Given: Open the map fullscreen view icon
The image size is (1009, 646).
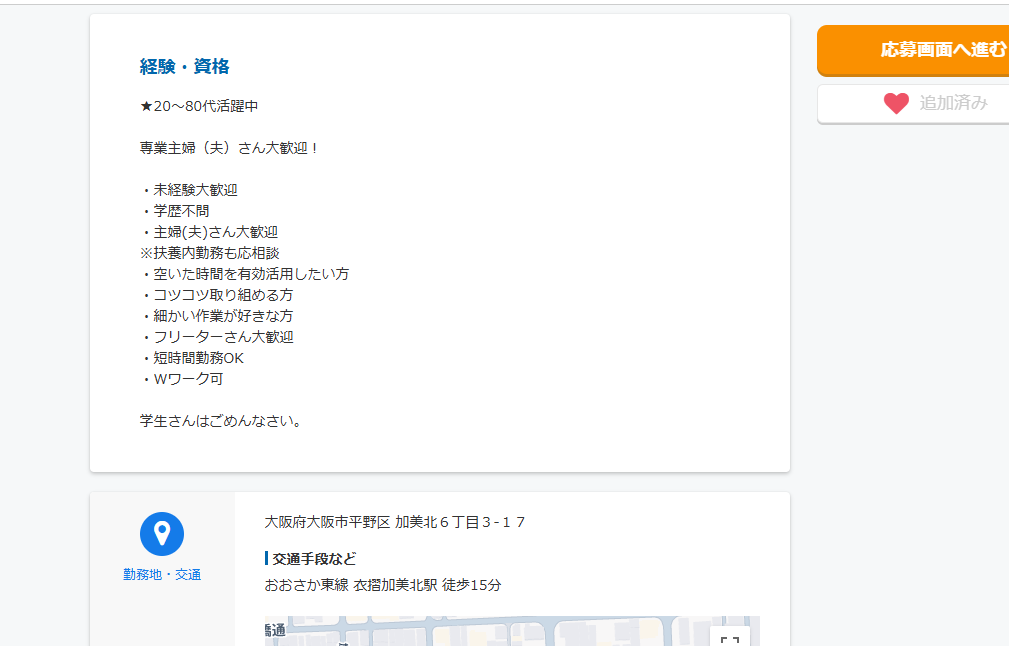Looking at the screenshot, I should (x=730, y=638).
